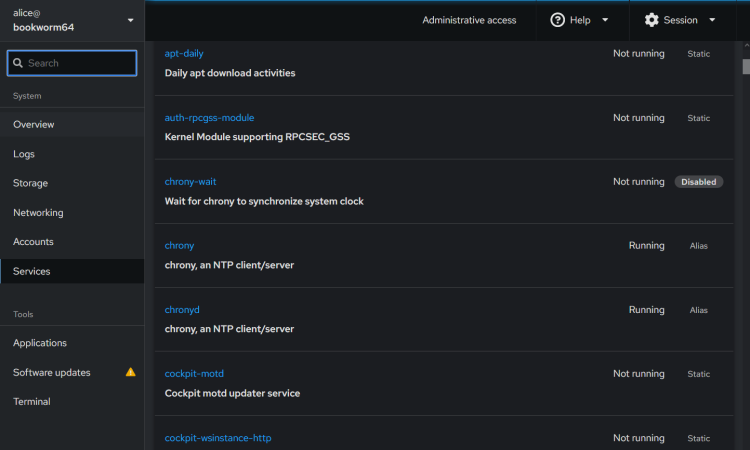Go to Storage in sidebar
This screenshot has width=750, height=450.
tap(72, 183)
